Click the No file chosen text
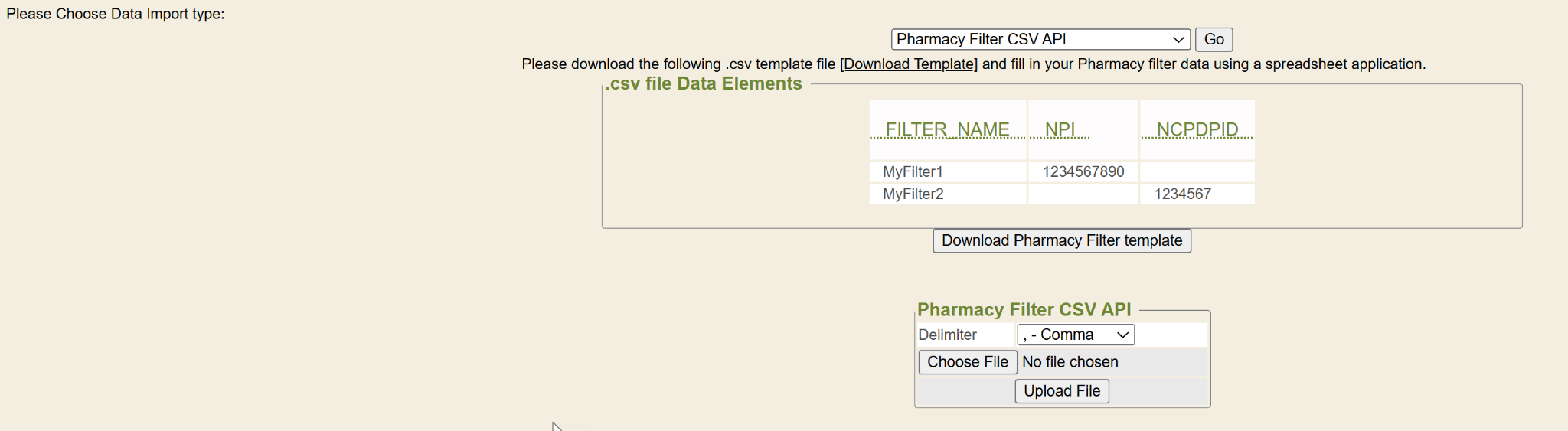The width and height of the screenshot is (1568, 431). (1070, 362)
